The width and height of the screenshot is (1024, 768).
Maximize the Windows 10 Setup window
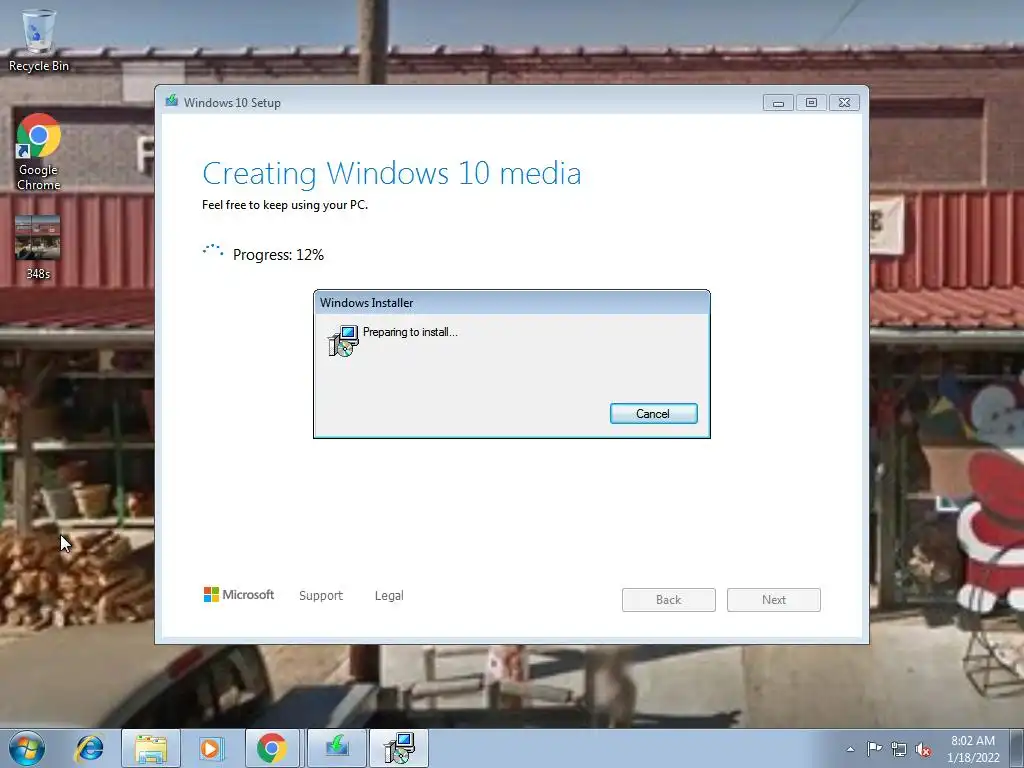click(811, 103)
